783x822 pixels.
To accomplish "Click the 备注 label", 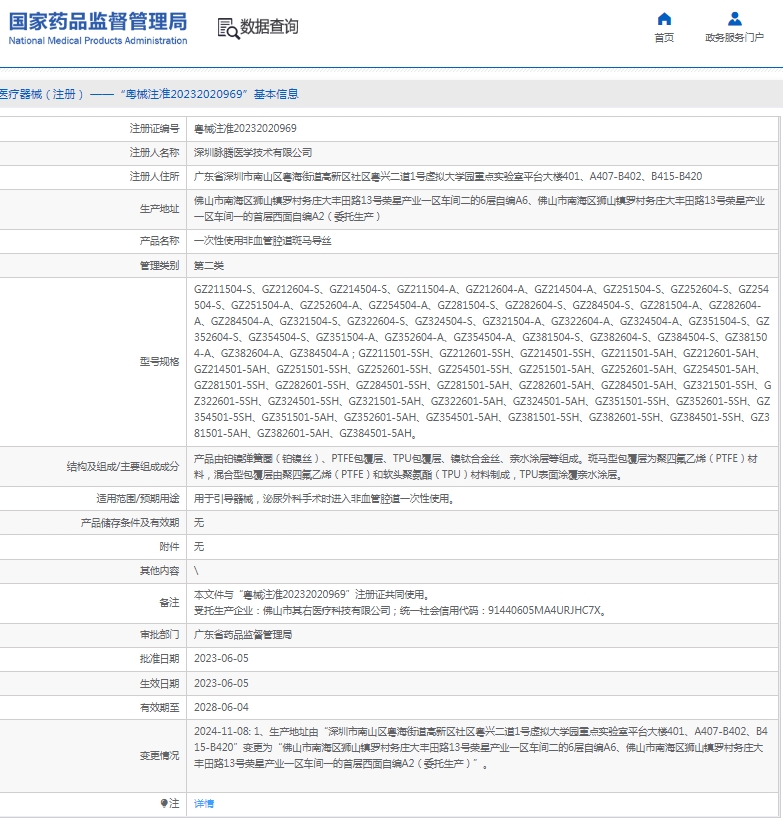I will 169,603.
